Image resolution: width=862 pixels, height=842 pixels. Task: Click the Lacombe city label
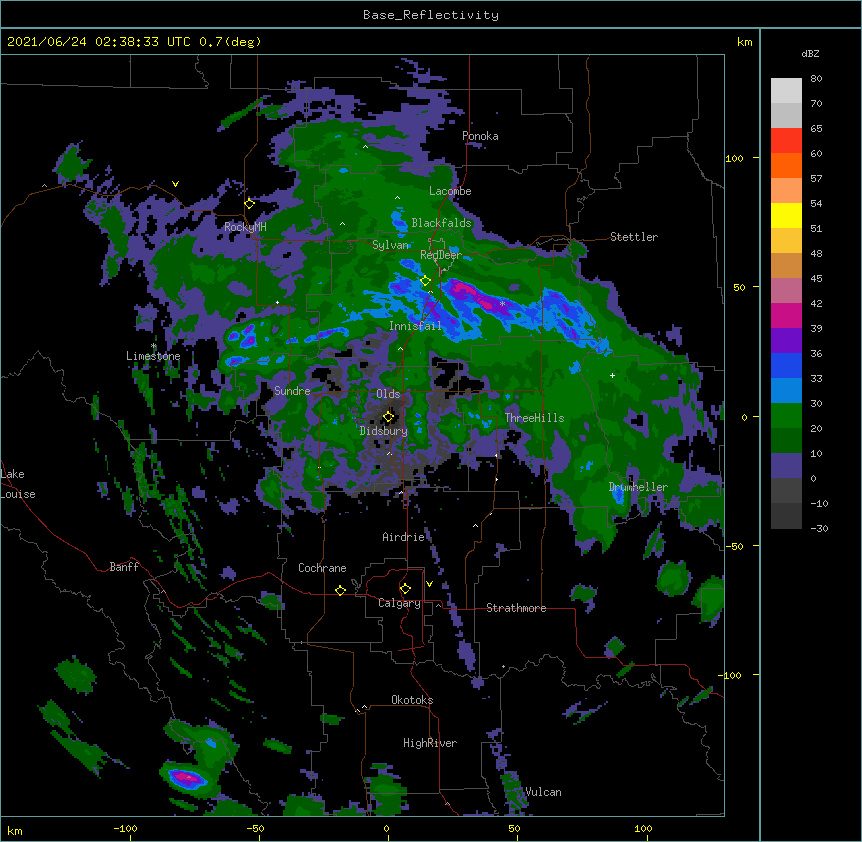pos(450,191)
